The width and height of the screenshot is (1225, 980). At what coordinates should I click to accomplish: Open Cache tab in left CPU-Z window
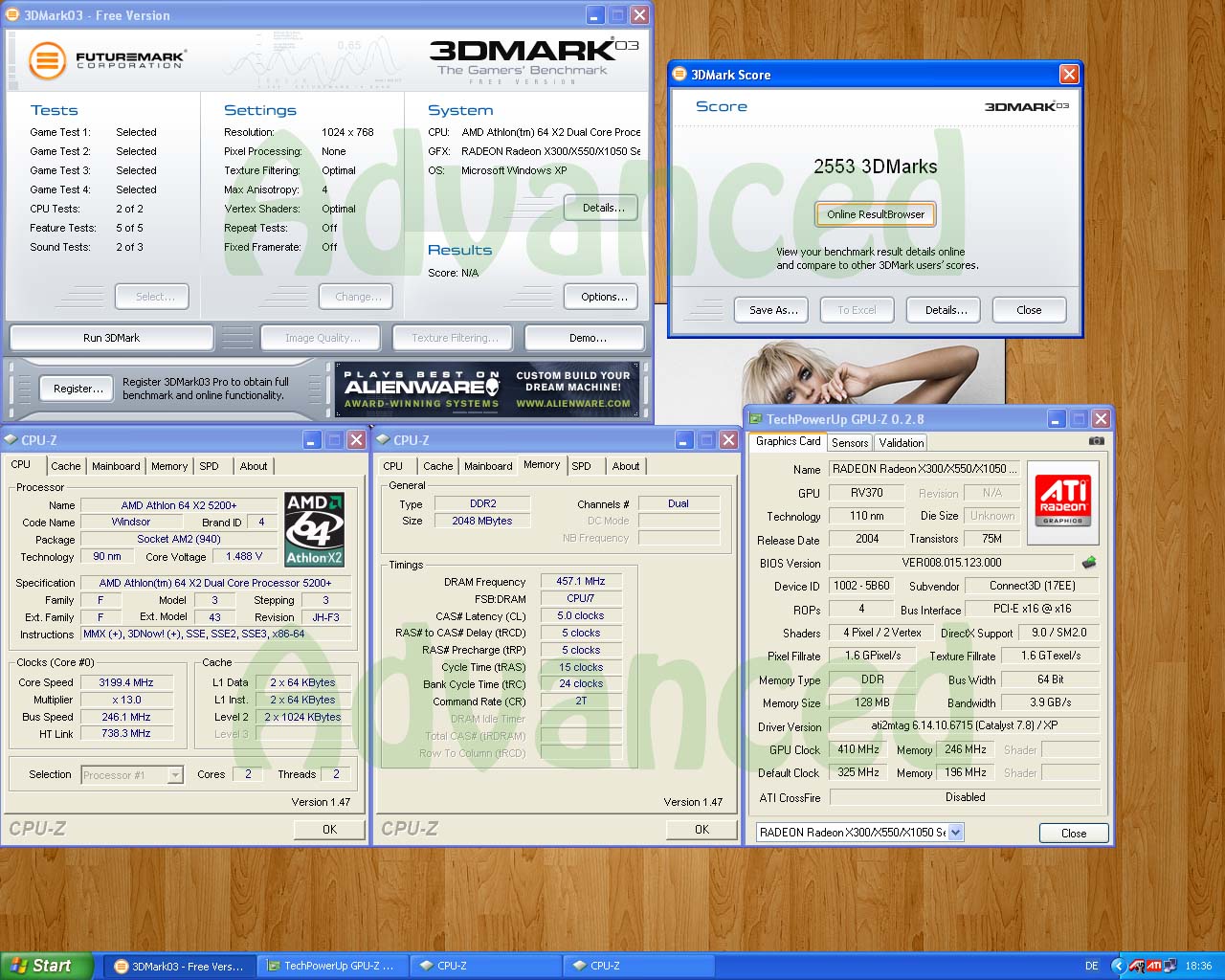point(66,466)
